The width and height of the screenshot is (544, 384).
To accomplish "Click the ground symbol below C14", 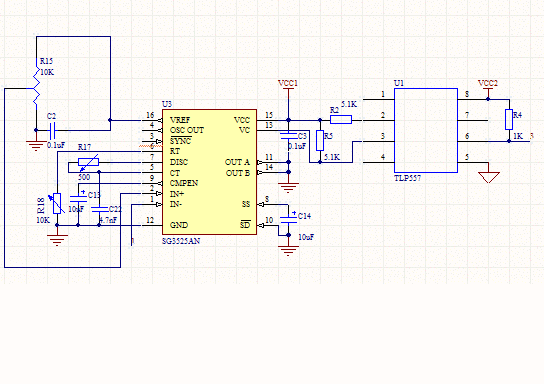I will pos(288,251).
